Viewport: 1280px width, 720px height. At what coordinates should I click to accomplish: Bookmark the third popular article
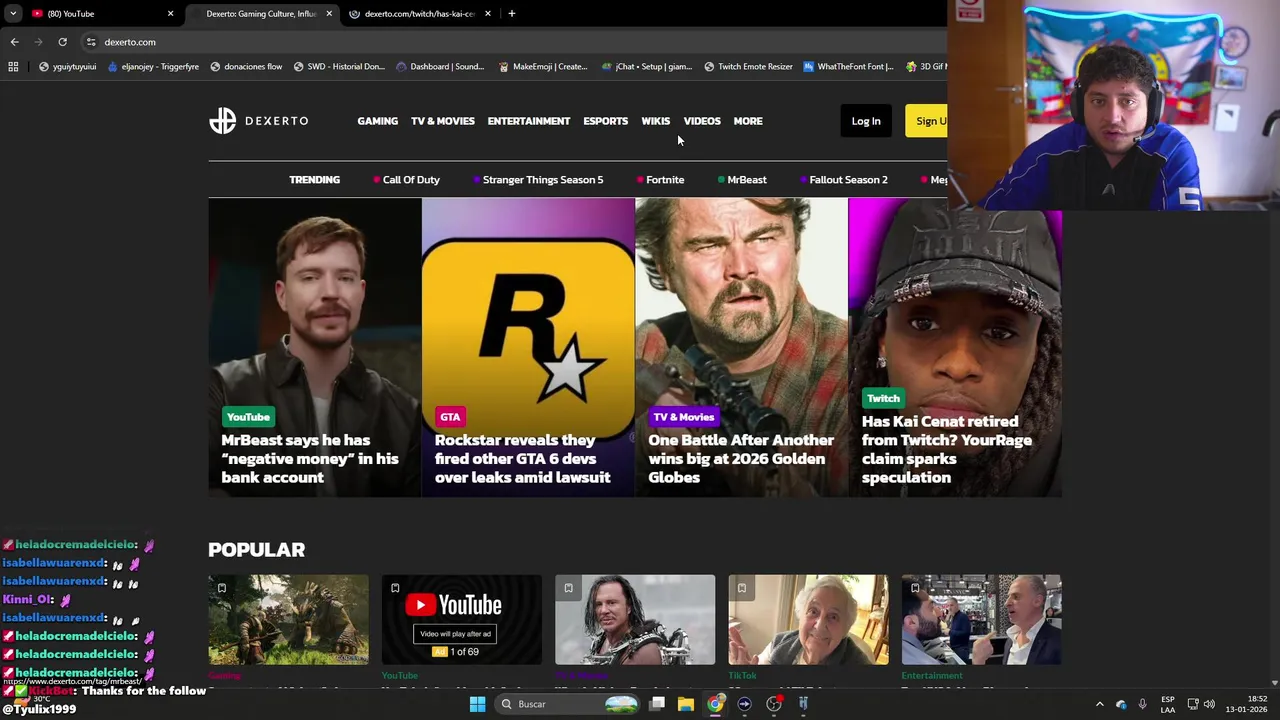pos(568,588)
